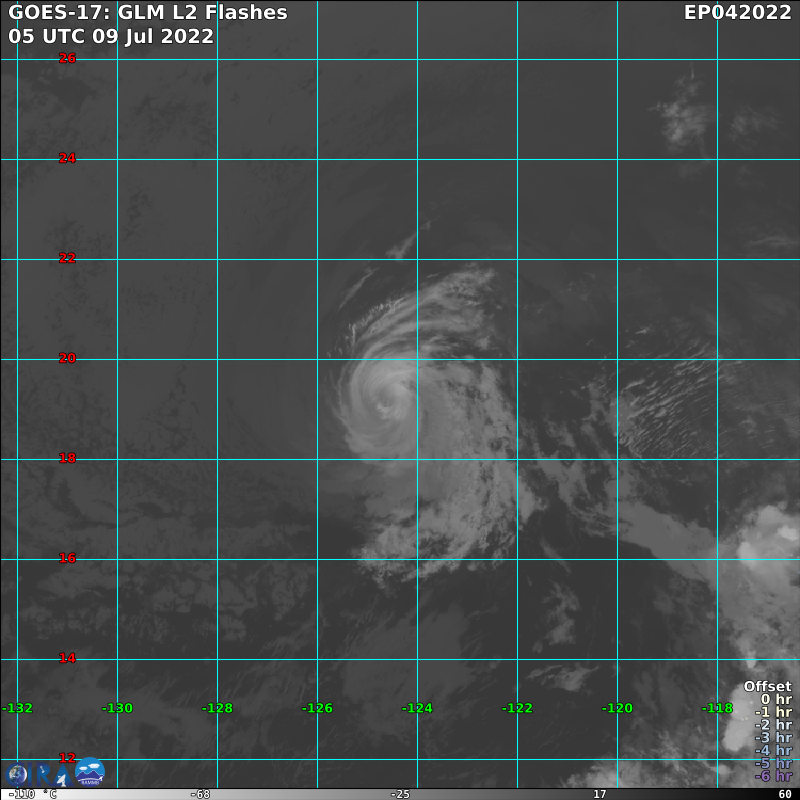800x800 pixels.
Task: Click the '-25' color bar label
Action: (x=400, y=794)
